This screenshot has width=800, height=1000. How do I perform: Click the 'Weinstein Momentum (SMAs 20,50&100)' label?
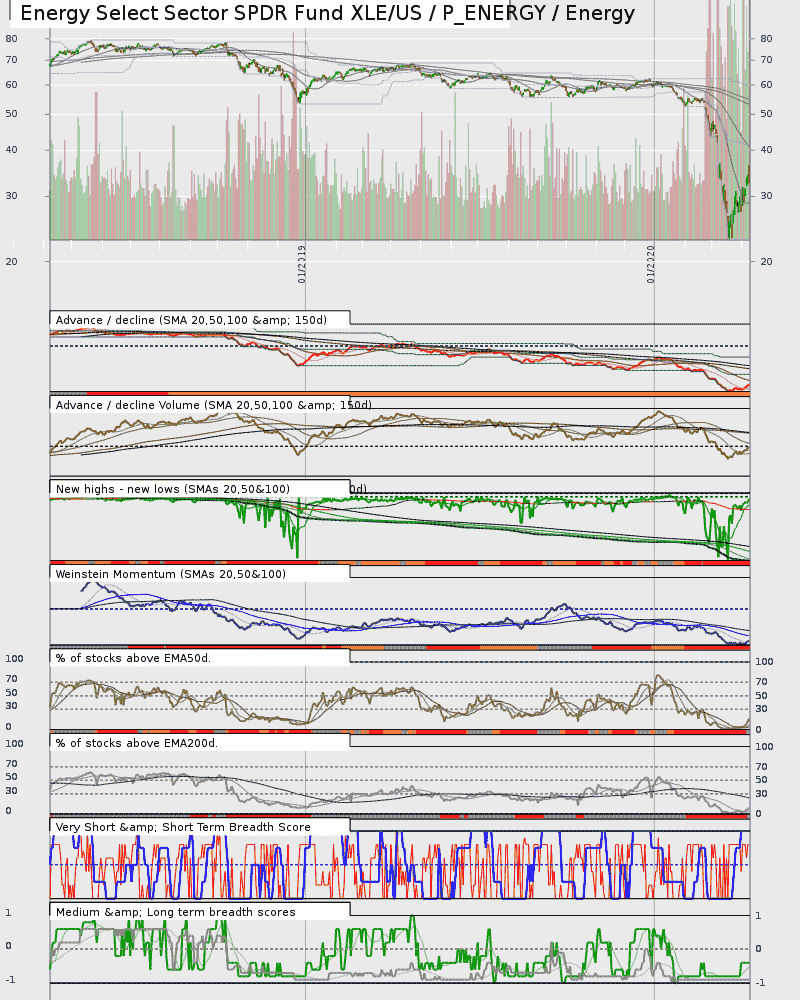[x=170, y=574]
